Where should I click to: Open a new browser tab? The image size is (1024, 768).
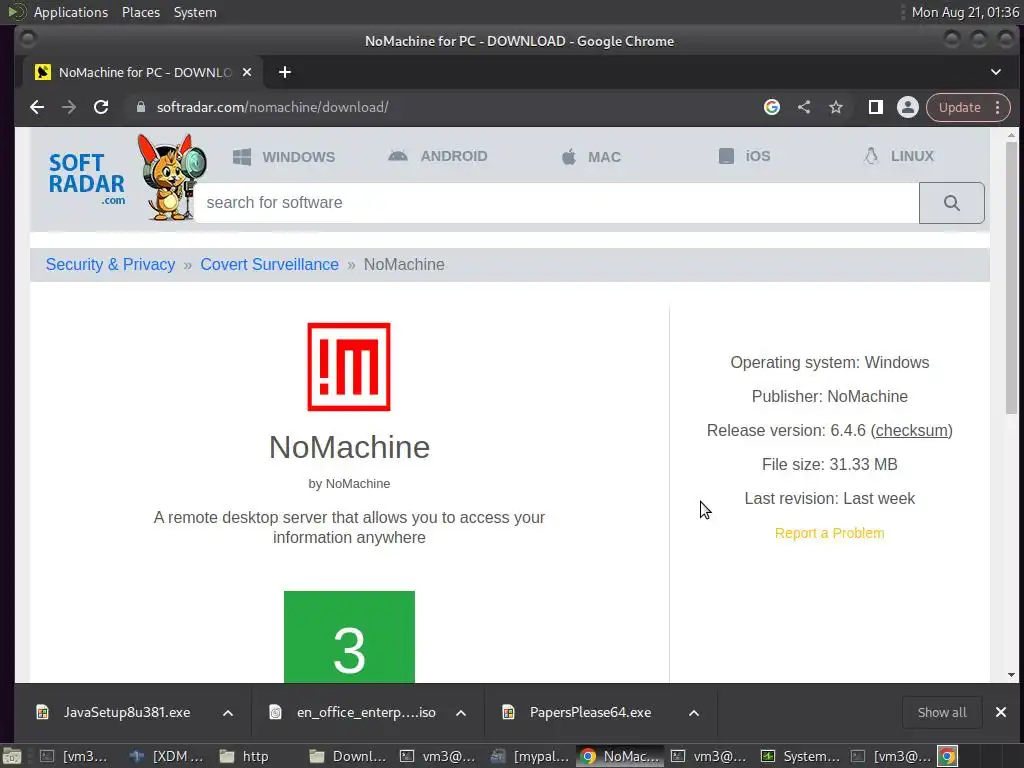tap(285, 72)
